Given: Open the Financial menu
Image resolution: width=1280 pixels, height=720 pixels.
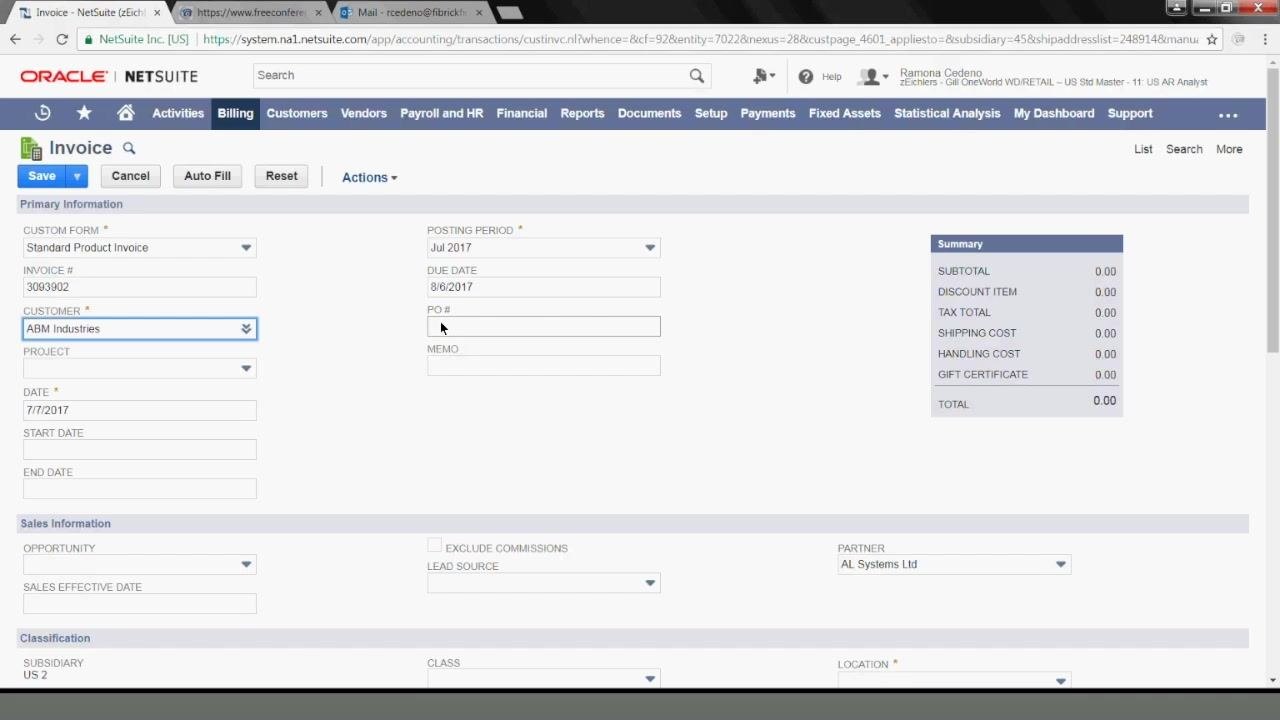Looking at the screenshot, I should pyautogui.click(x=522, y=113).
